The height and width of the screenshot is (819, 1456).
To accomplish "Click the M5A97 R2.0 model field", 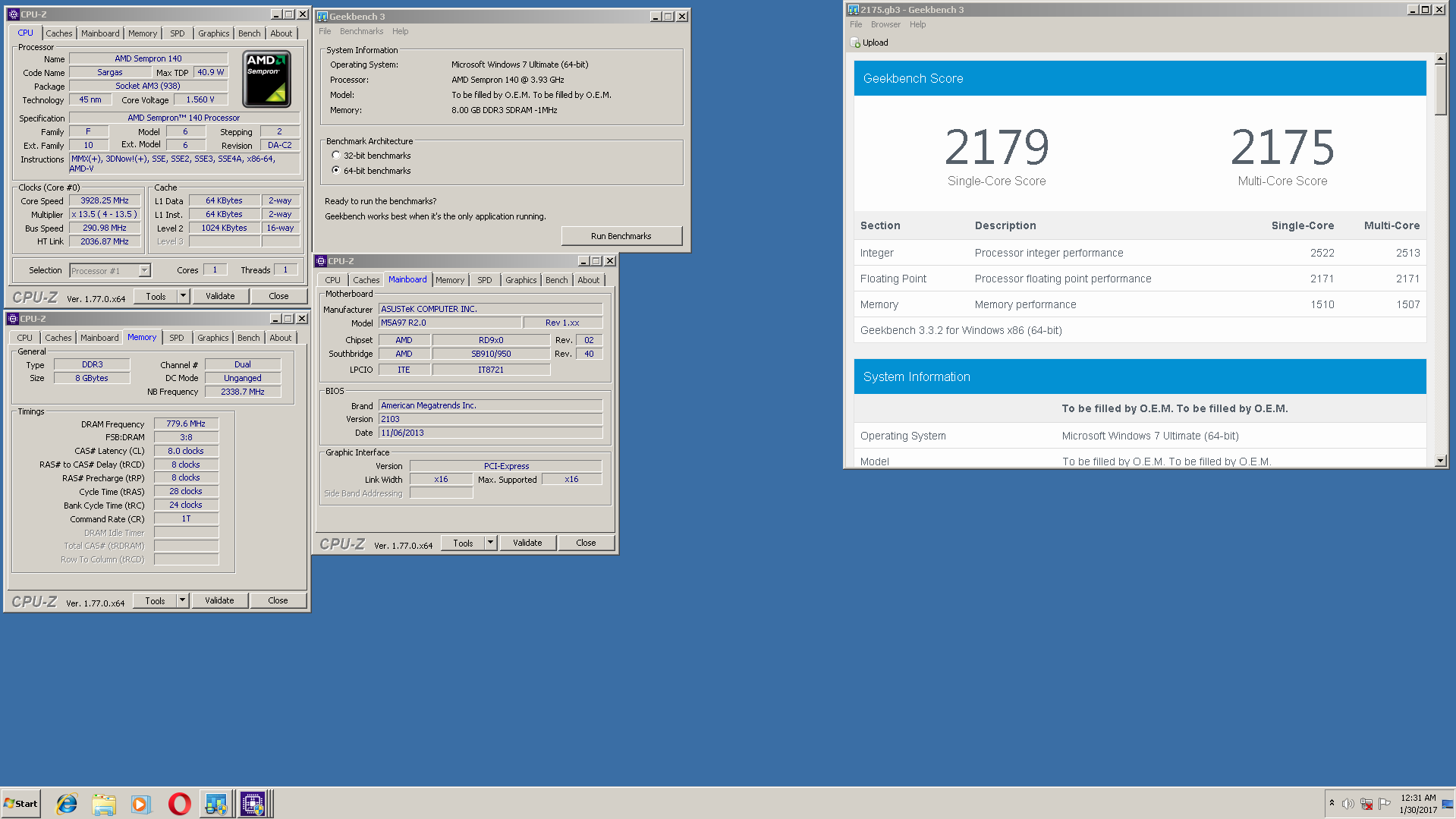I will pyautogui.click(x=450, y=323).
